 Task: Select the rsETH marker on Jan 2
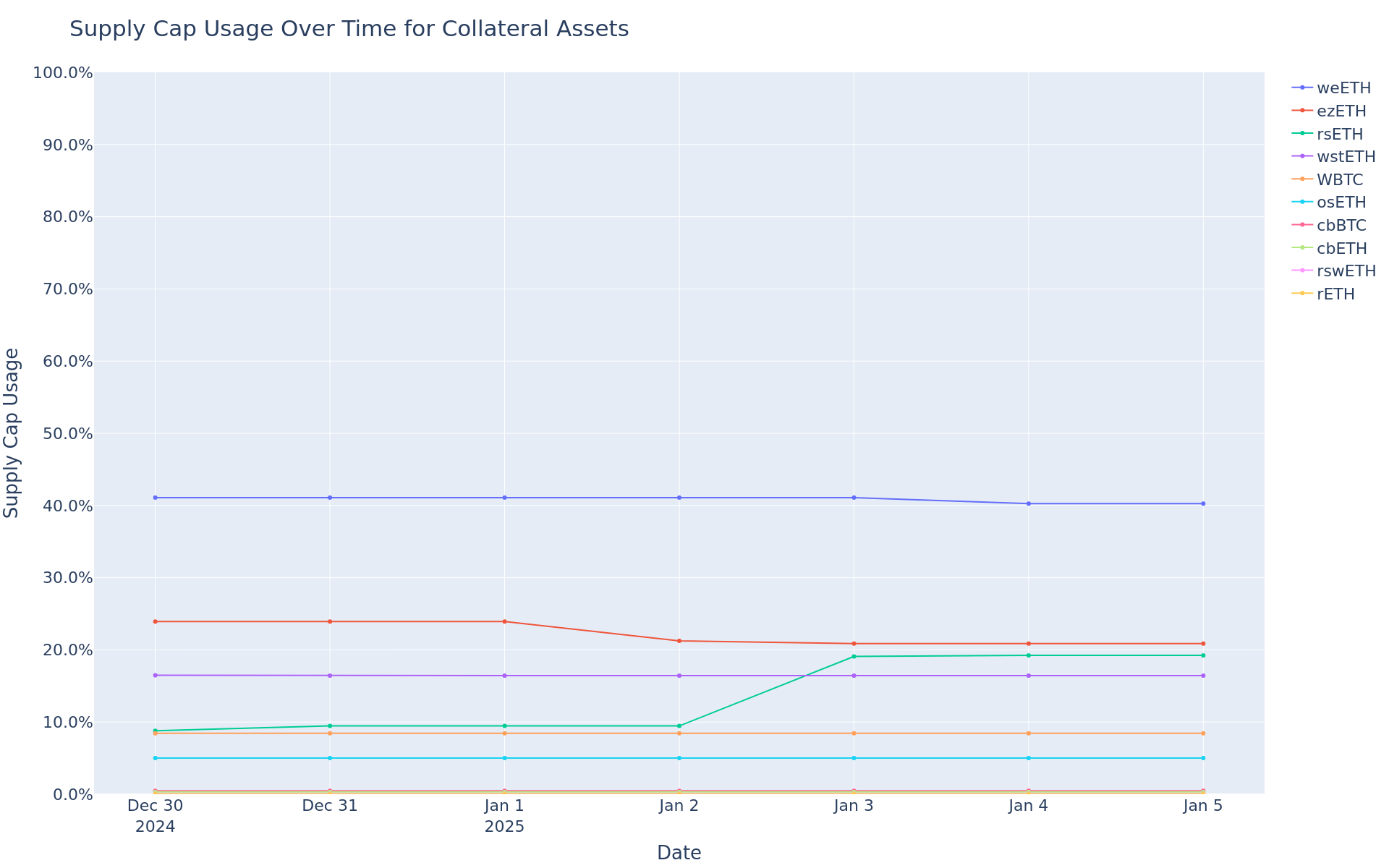click(679, 726)
